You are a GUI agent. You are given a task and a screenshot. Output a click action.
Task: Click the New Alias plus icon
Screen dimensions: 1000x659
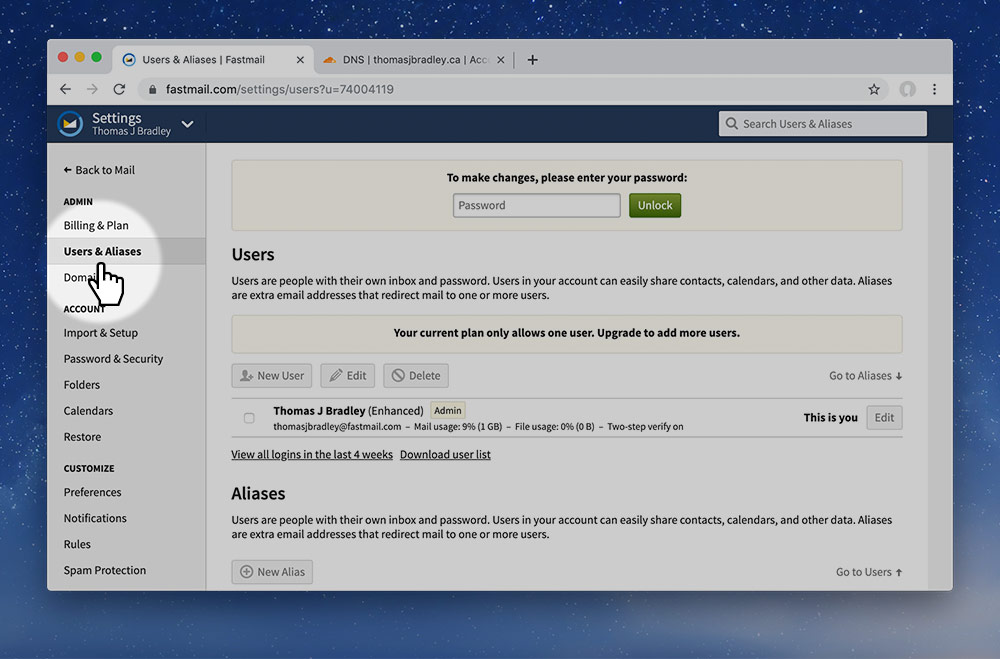tap(248, 572)
